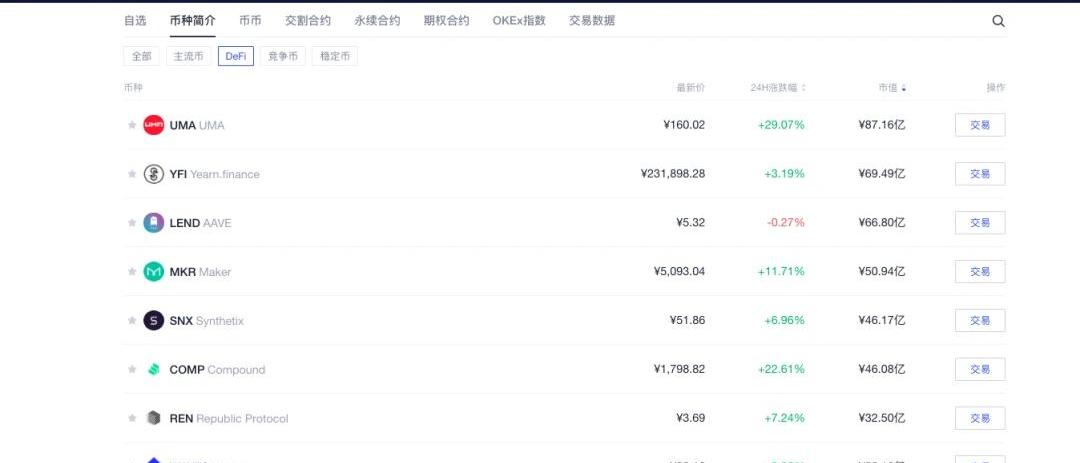Open 永续合约 tab
Image resolution: width=1080 pixels, height=463 pixels.
point(377,21)
